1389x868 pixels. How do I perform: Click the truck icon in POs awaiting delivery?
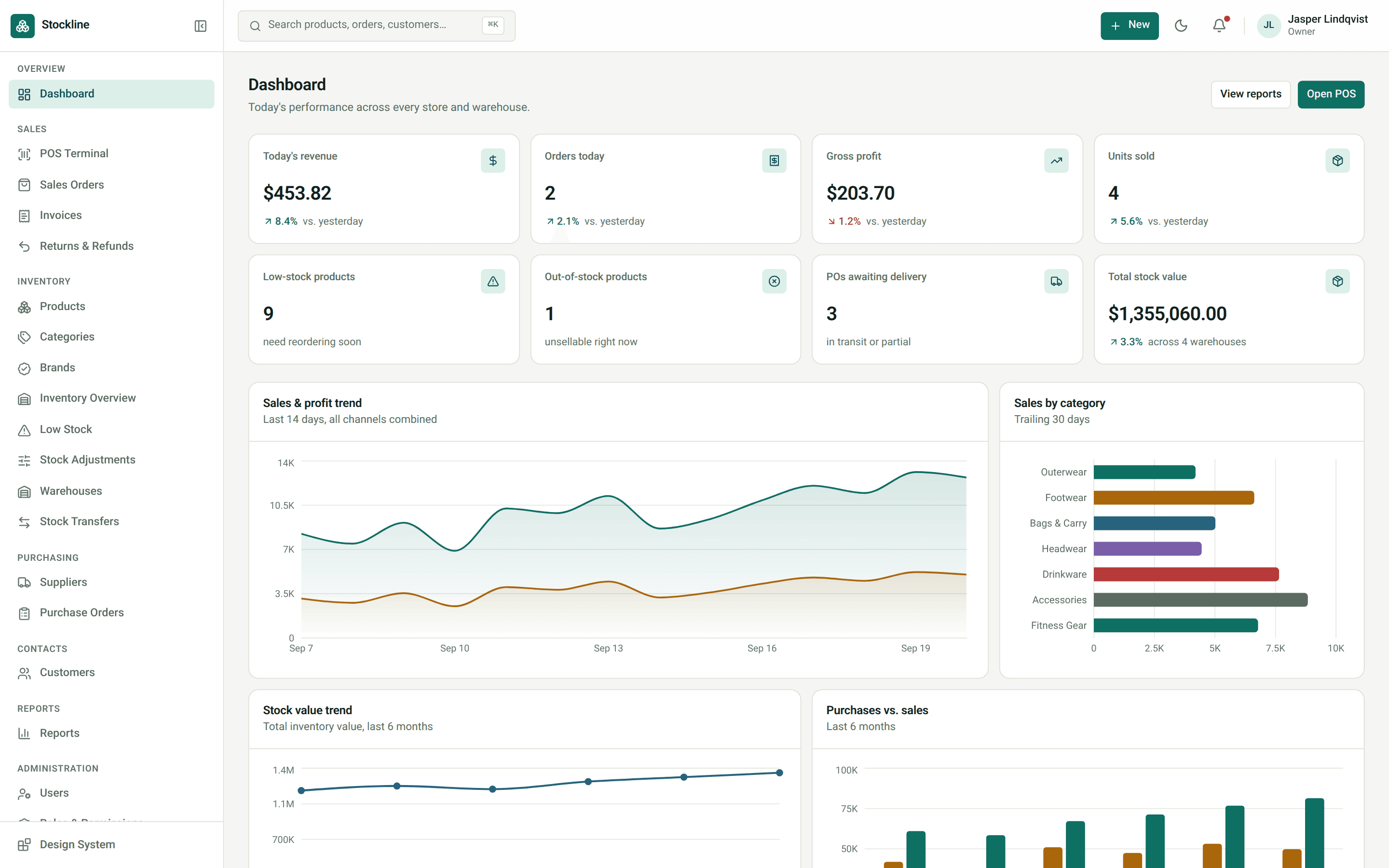tap(1056, 281)
